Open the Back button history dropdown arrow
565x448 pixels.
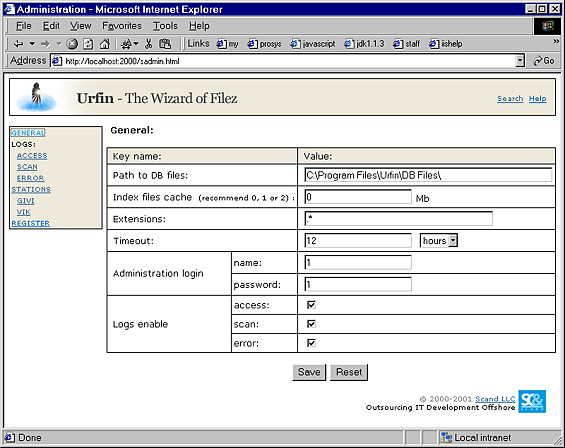[x=32, y=44]
